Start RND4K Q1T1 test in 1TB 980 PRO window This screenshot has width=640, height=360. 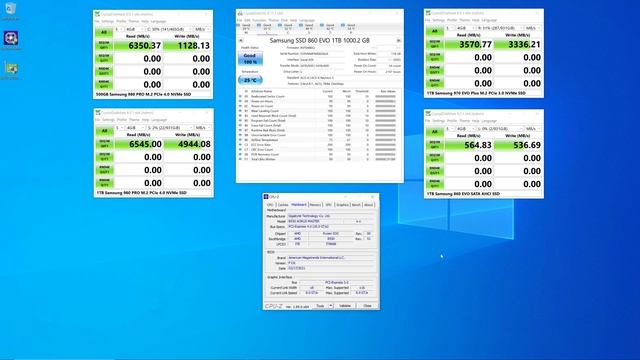(104, 183)
